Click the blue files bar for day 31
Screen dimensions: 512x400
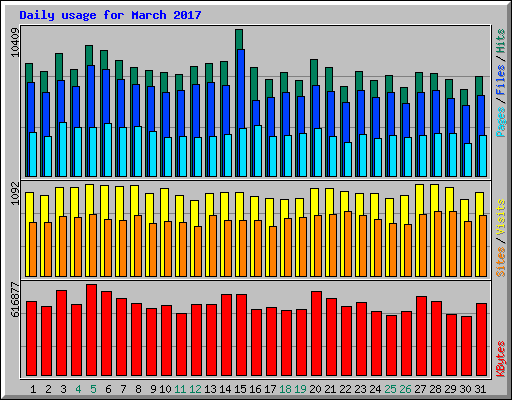[x=481, y=115]
